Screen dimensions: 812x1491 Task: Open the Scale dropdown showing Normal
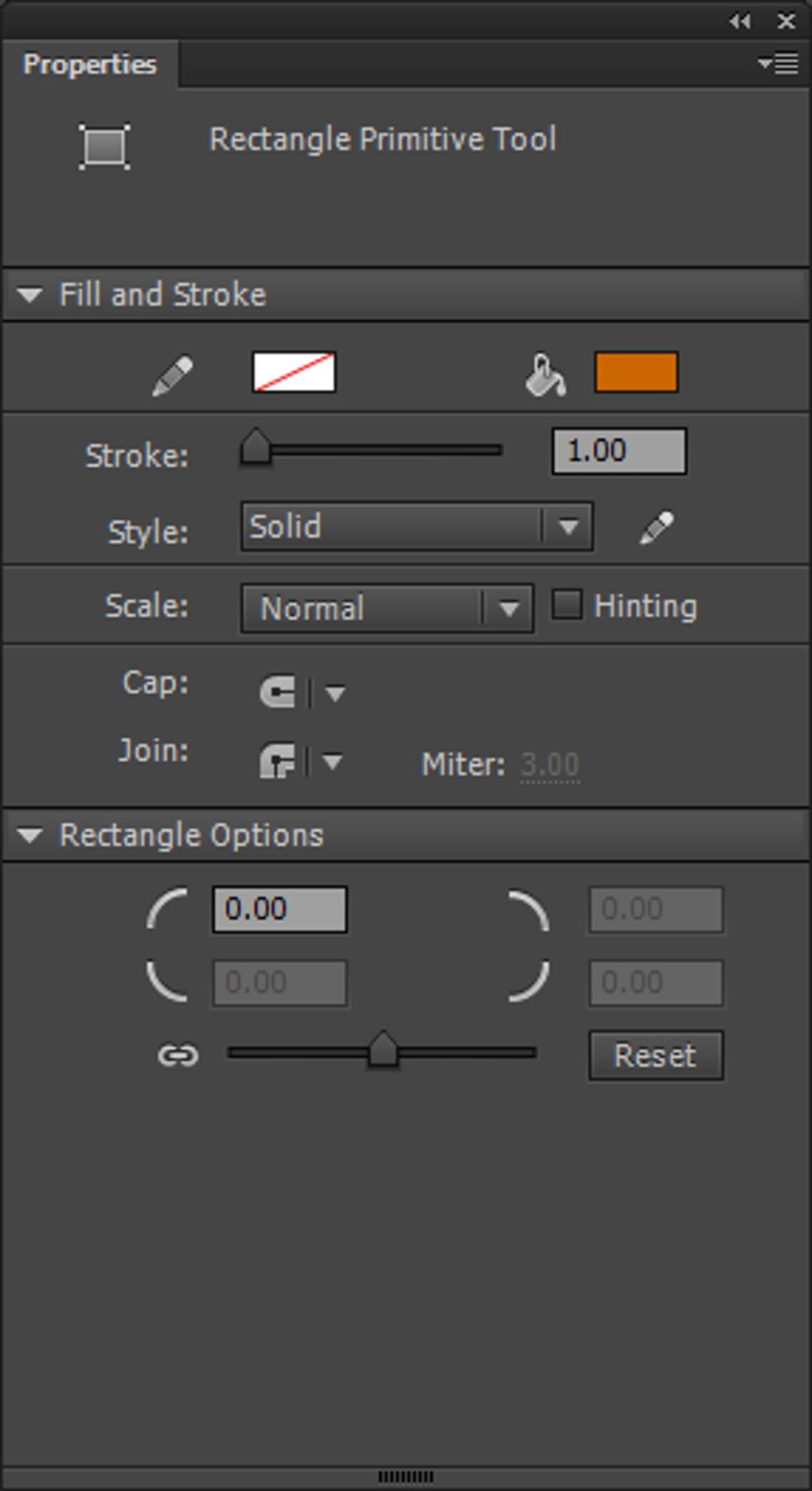point(387,609)
